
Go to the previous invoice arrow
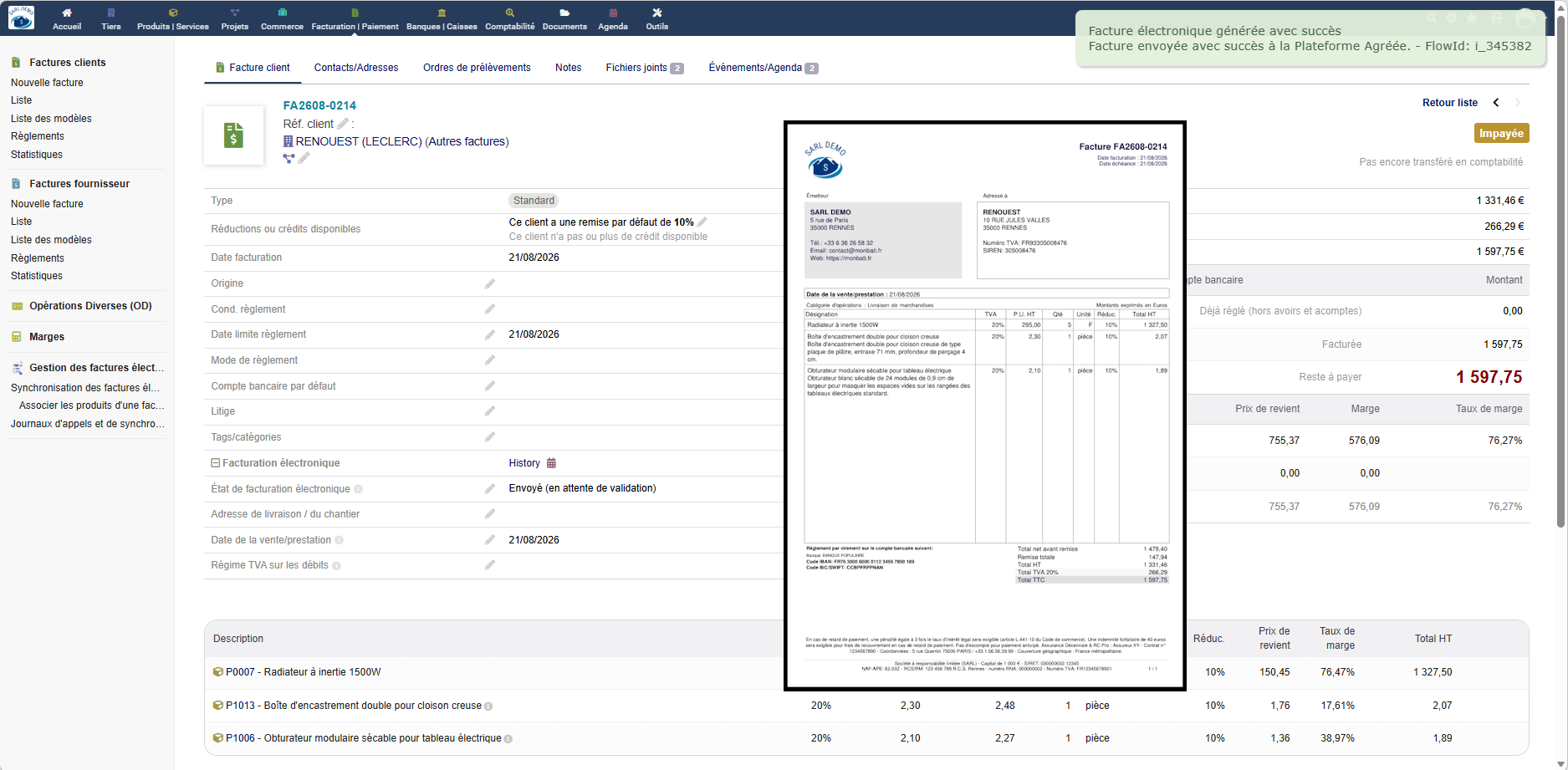(x=1496, y=103)
